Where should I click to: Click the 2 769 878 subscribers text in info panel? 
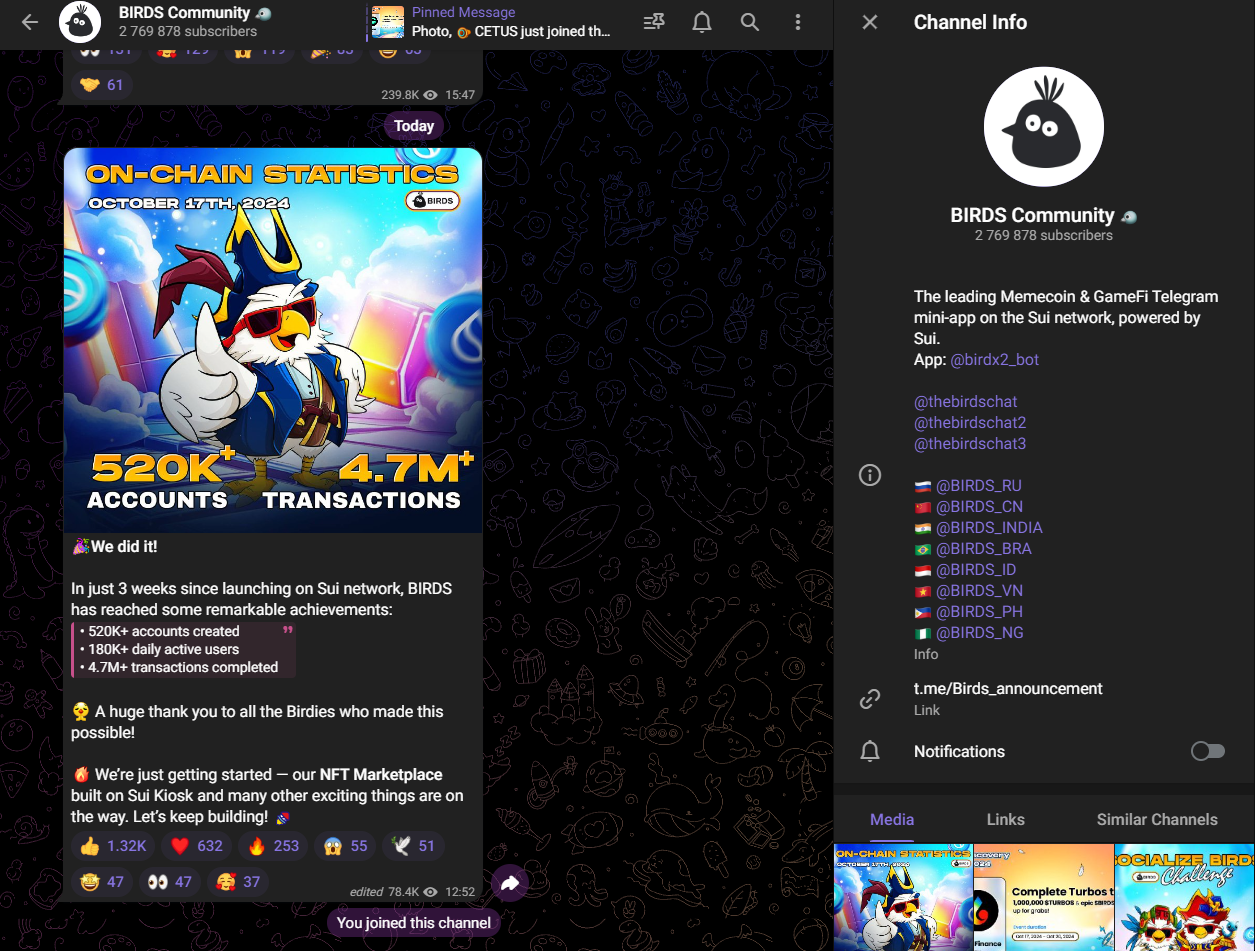point(1044,236)
